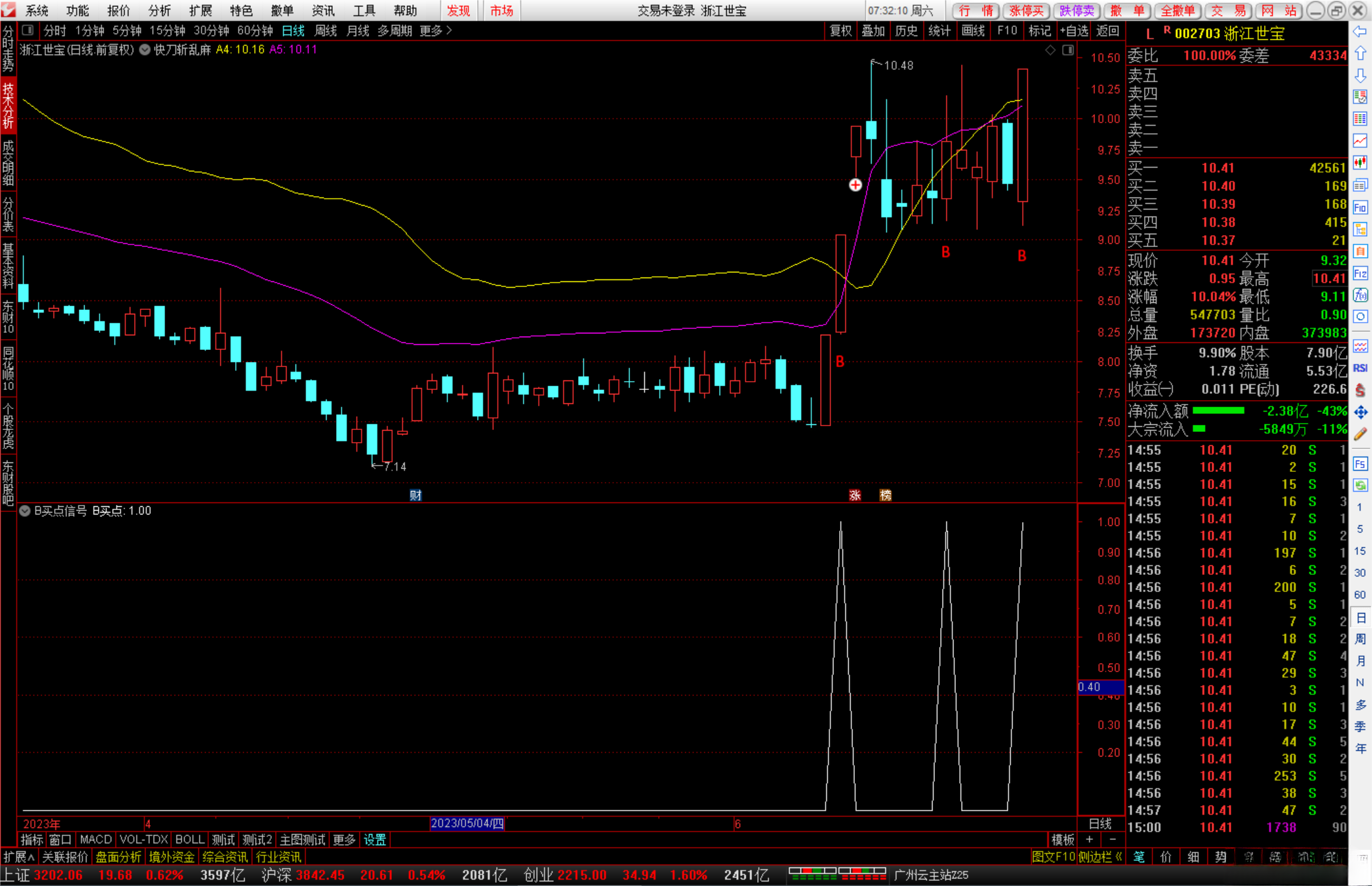Click the red plus marker on chart
This screenshot has height=886, width=1372.
(856, 185)
